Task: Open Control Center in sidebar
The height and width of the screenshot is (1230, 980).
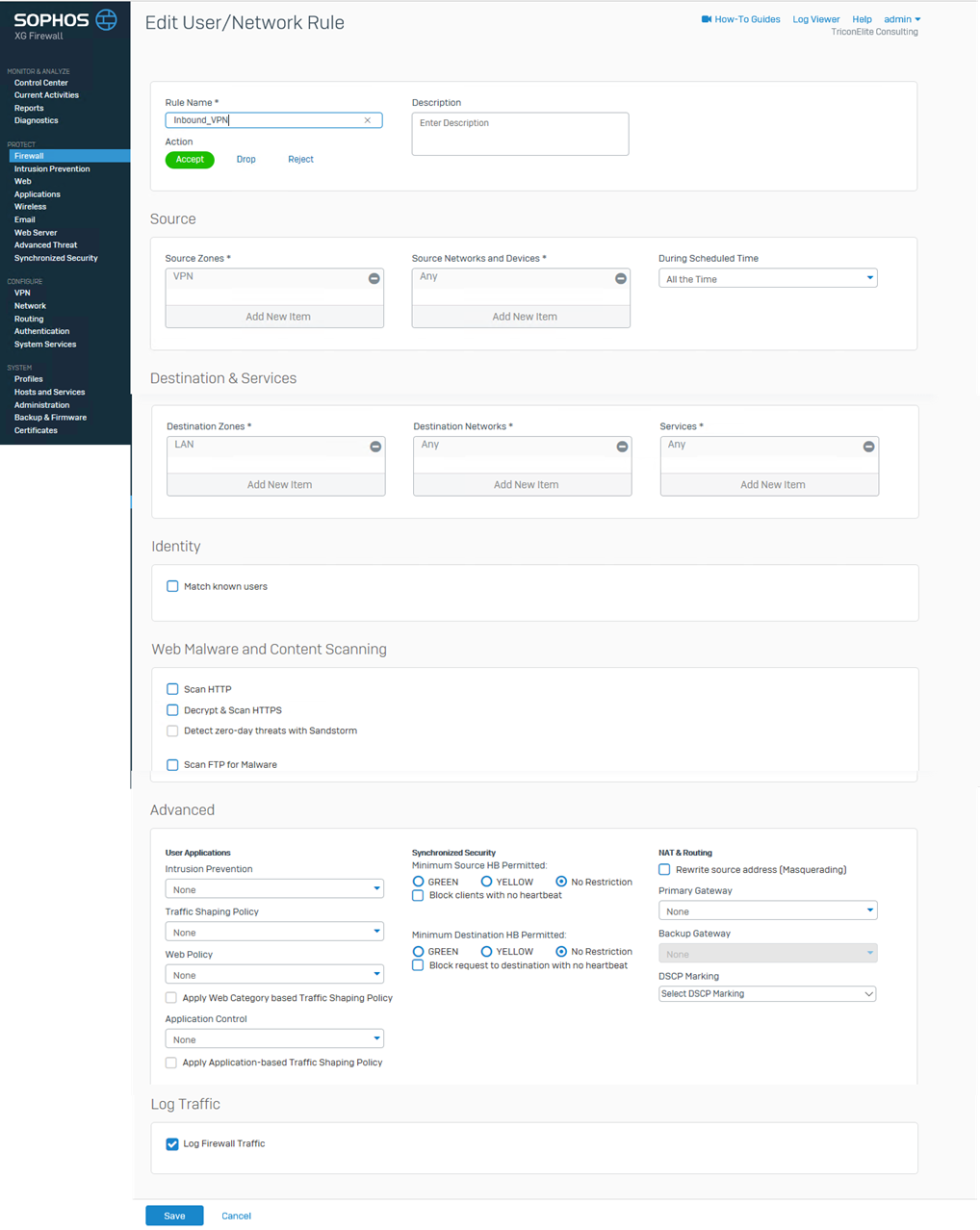Action: [x=41, y=83]
